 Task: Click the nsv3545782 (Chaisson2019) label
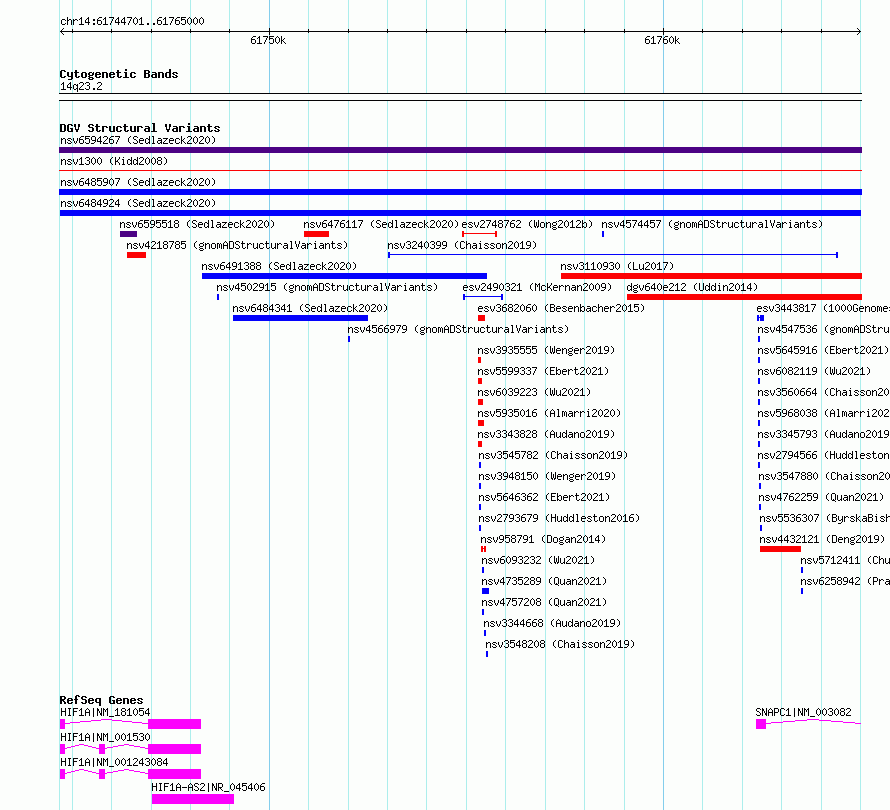(x=553, y=455)
